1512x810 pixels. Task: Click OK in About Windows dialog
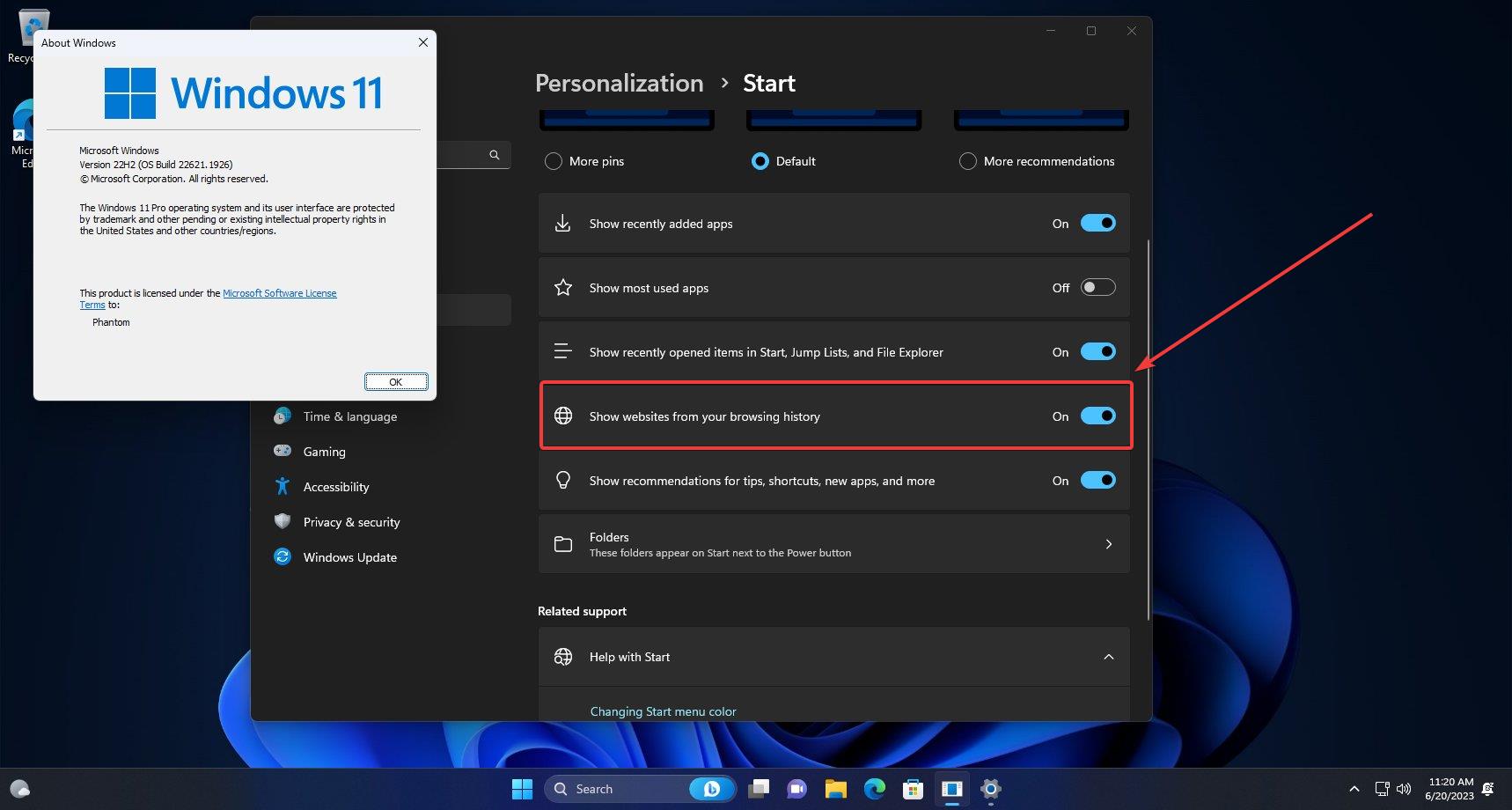tap(396, 381)
